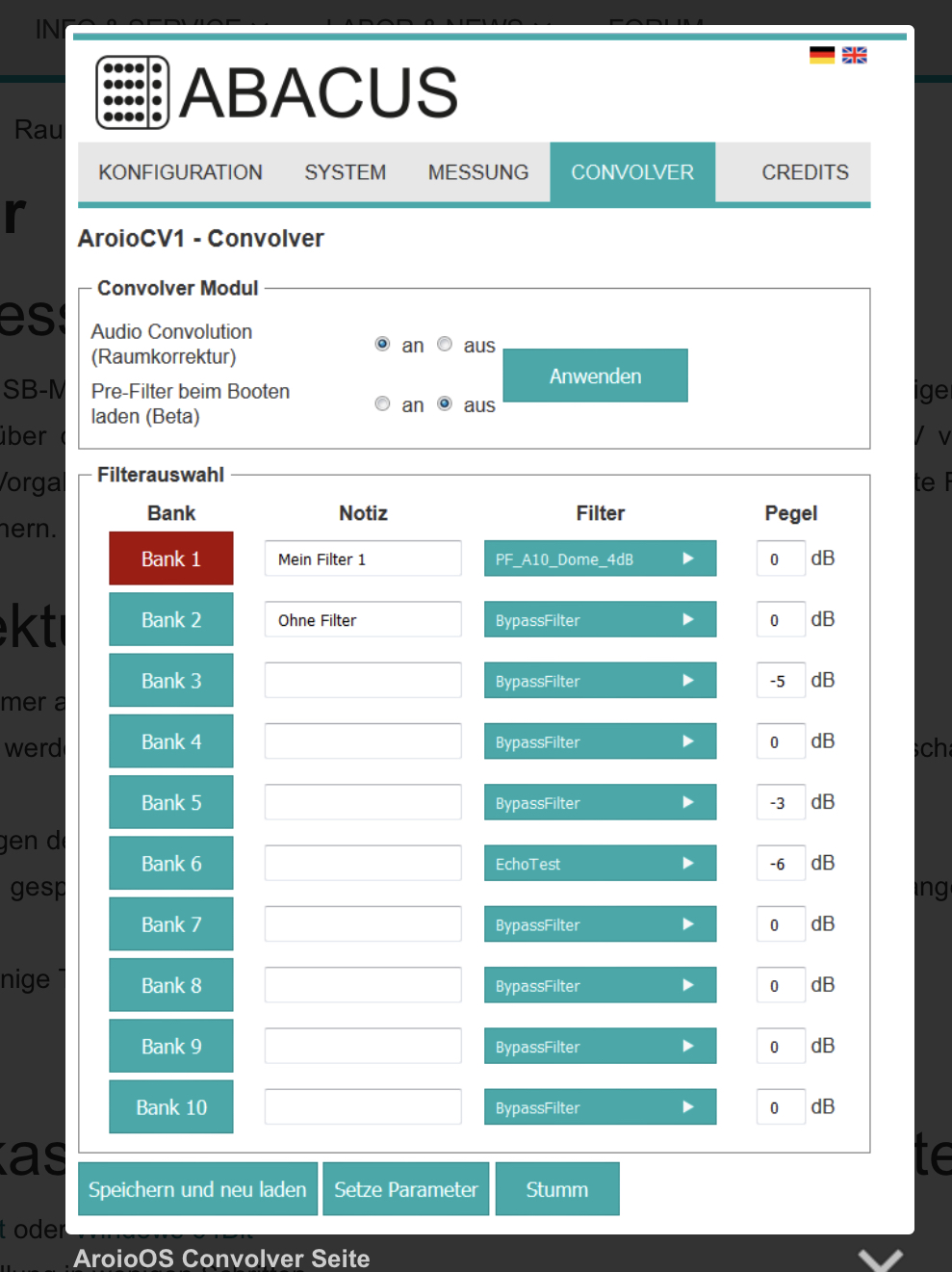The image size is (952, 1272).
Task: Open the EchoTest filter dropdown for Bank 6
Action: [601, 864]
